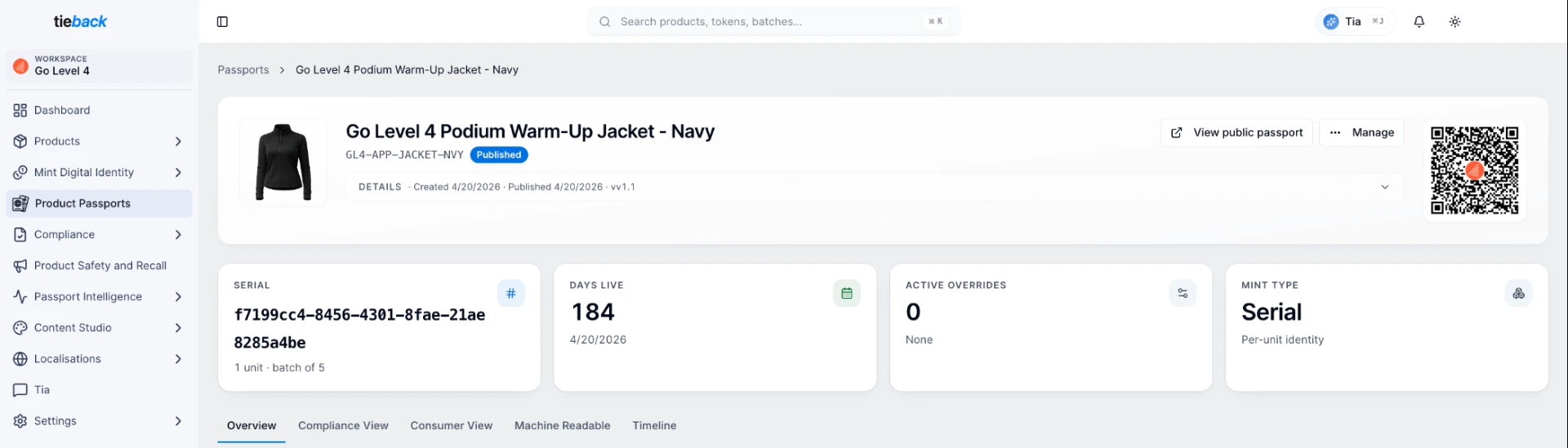The height and width of the screenshot is (448, 1568).
Task: Click the external-link icon on View public passport
Action: click(x=1177, y=132)
